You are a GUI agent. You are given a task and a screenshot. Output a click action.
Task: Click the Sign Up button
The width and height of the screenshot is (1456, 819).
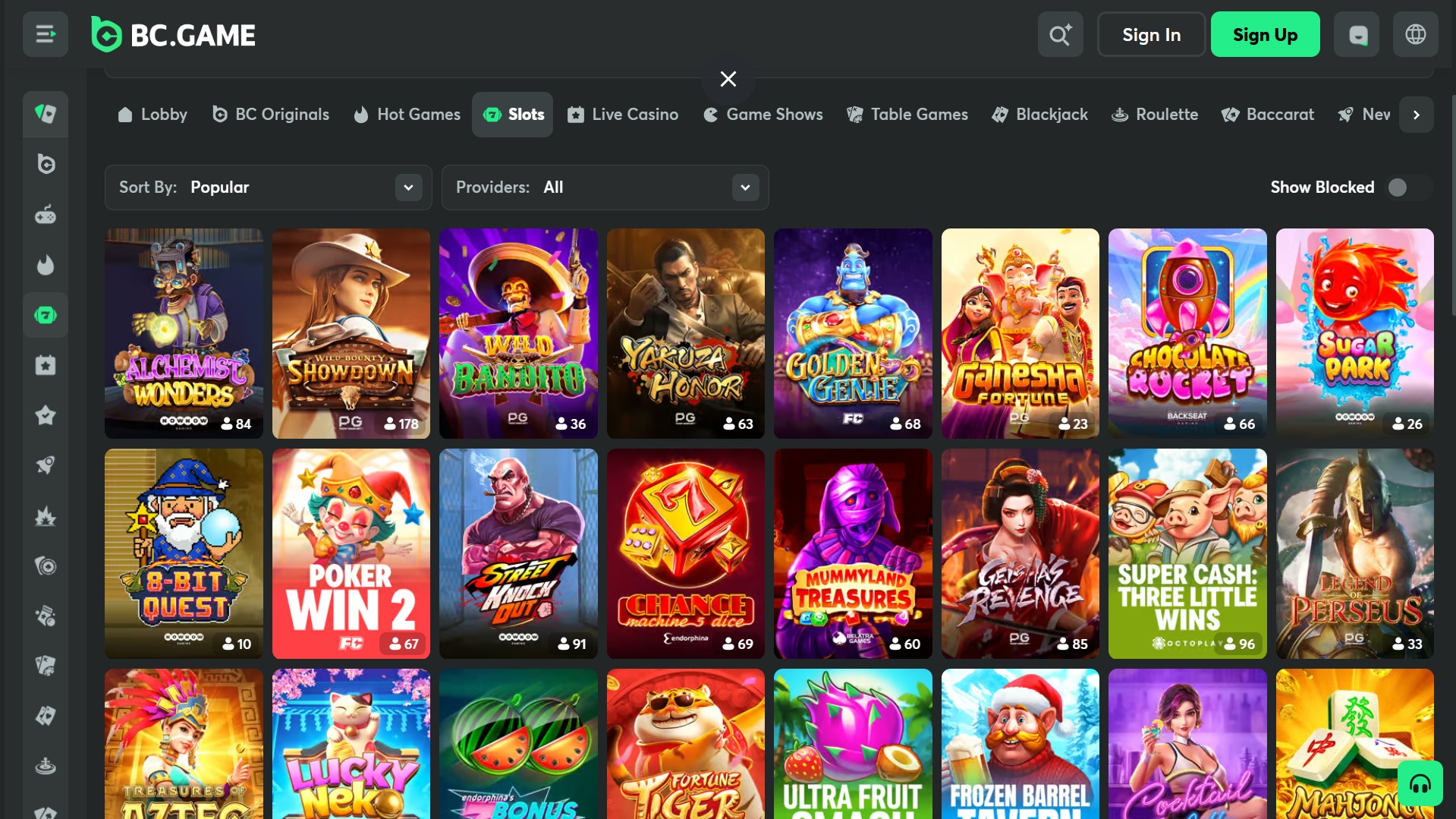1265,34
